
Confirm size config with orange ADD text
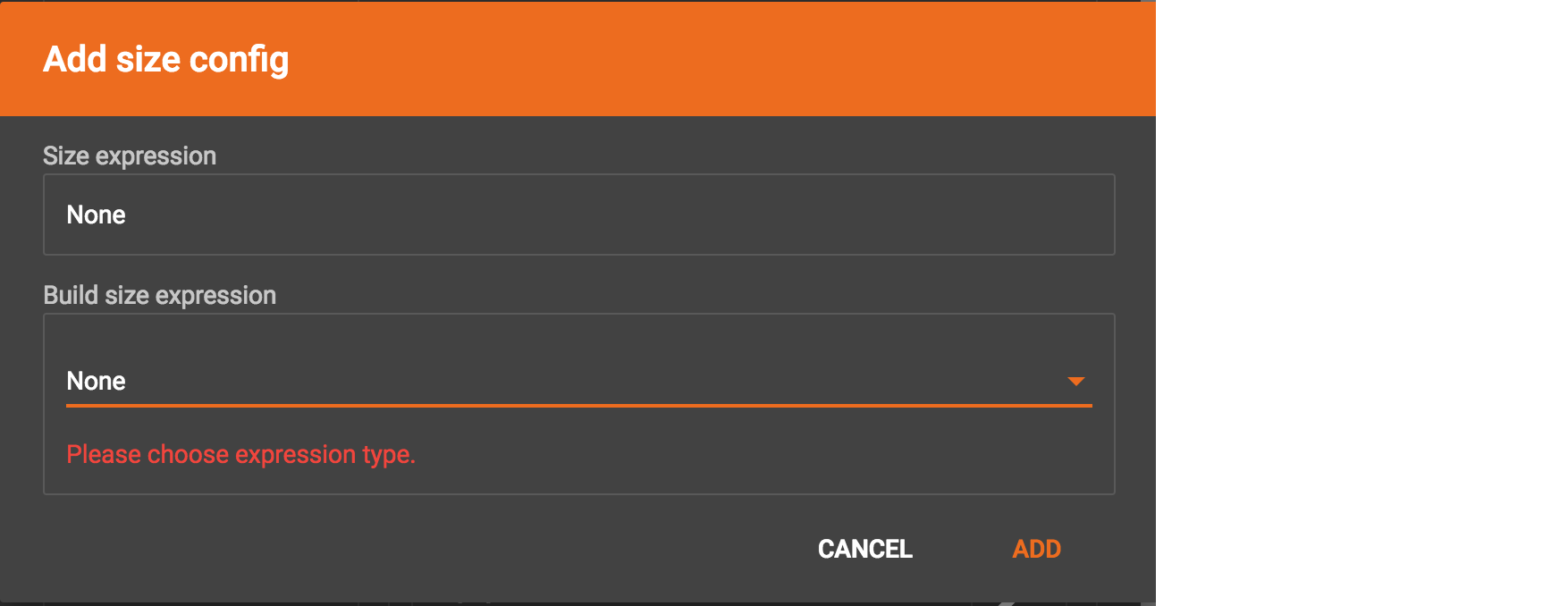click(x=1036, y=549)
